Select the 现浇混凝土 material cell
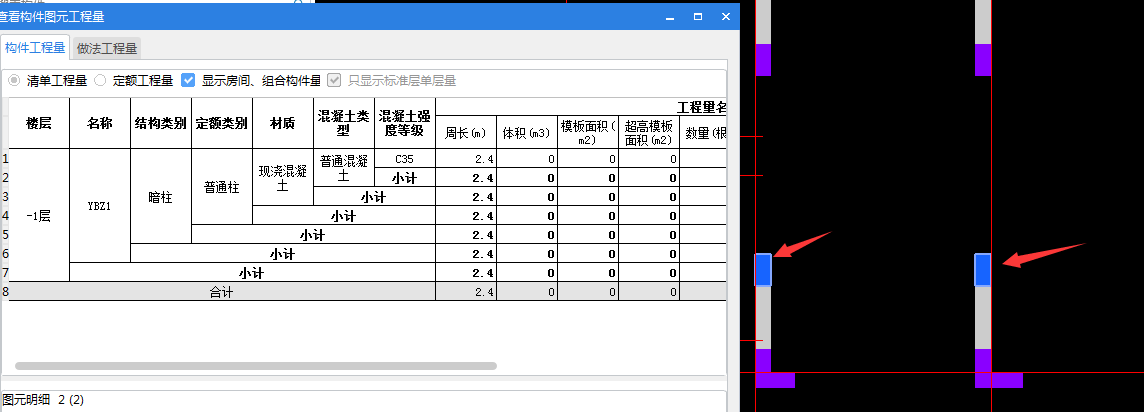The width and height of the screenshot is (1144, 412). [x=282, y=177]
